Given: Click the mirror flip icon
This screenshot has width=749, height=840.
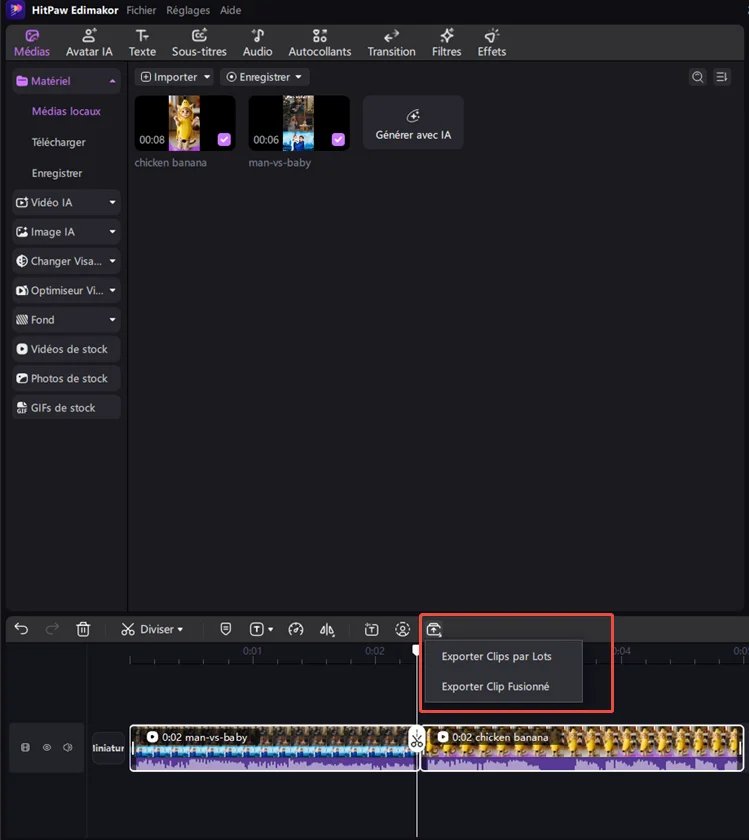Looking at the screenshot, I should pyautogui.click(x=327, y=629).
